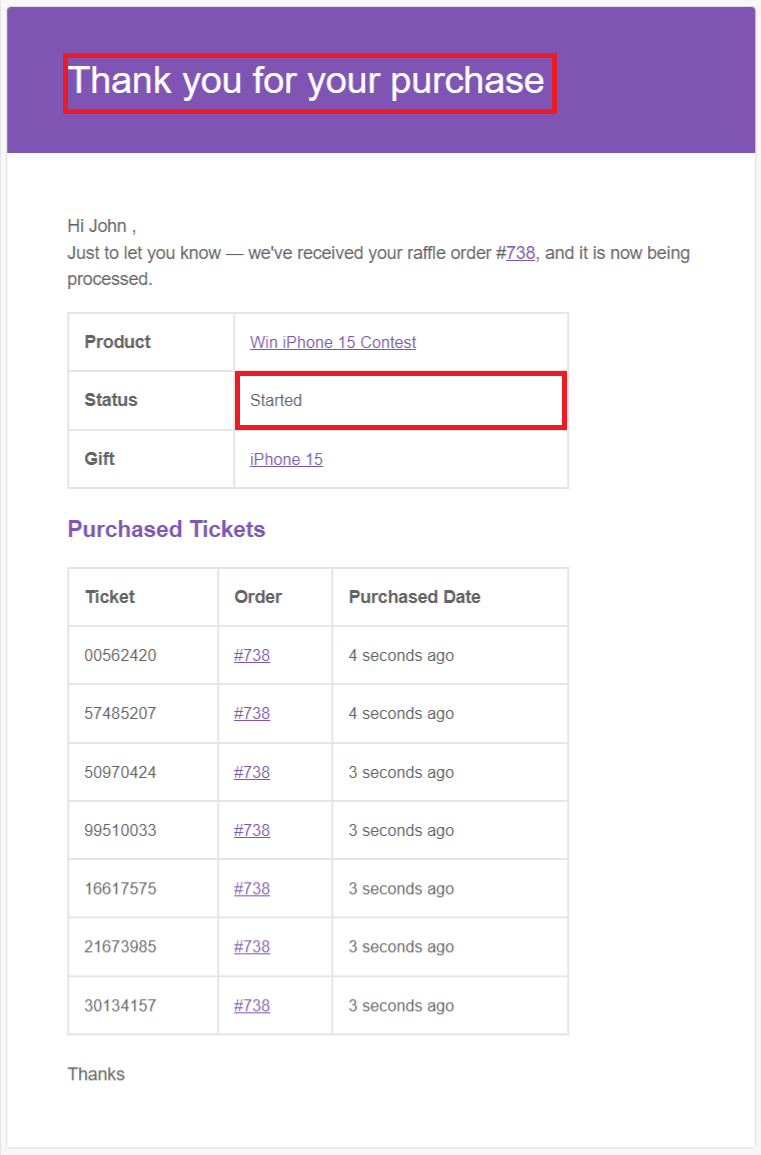
Task: Open the Win iPhone 15 Contest product link
Action: pos(332,342)
